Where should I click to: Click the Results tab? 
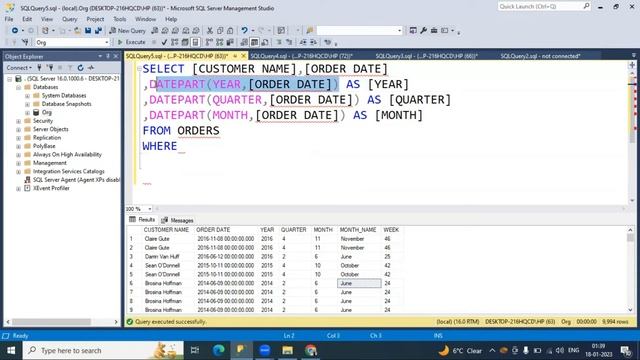(142, 220)
